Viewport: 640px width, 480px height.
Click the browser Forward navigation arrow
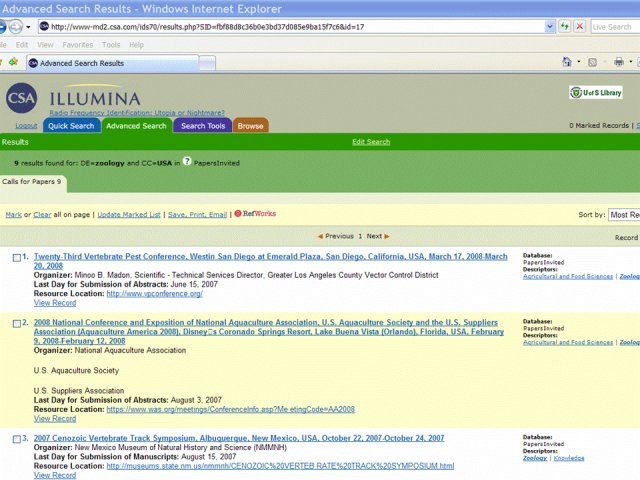[16, 27]
